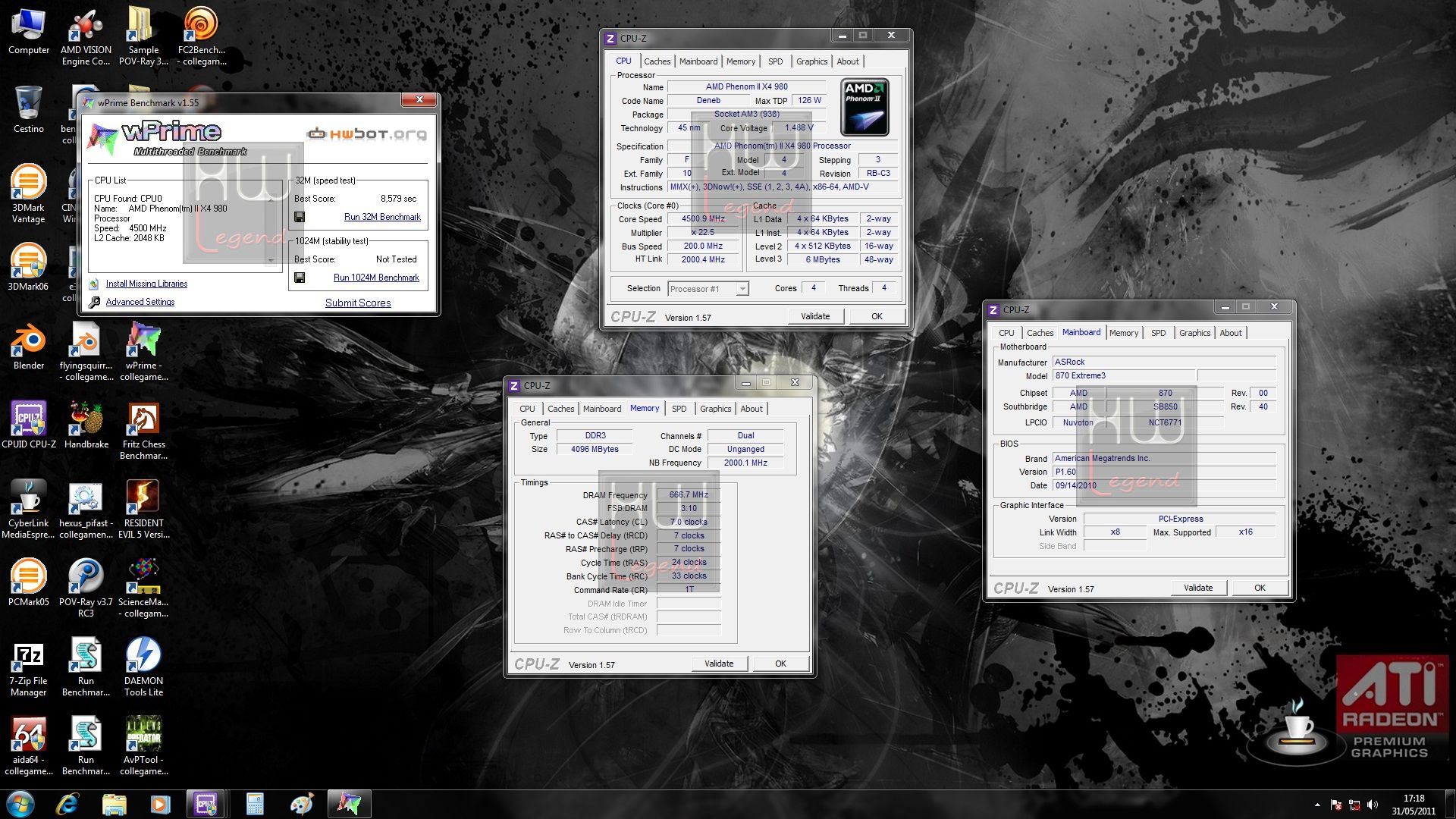
Task: Open 7-Zip File Manager desktop icon
Action: (29, 667)
